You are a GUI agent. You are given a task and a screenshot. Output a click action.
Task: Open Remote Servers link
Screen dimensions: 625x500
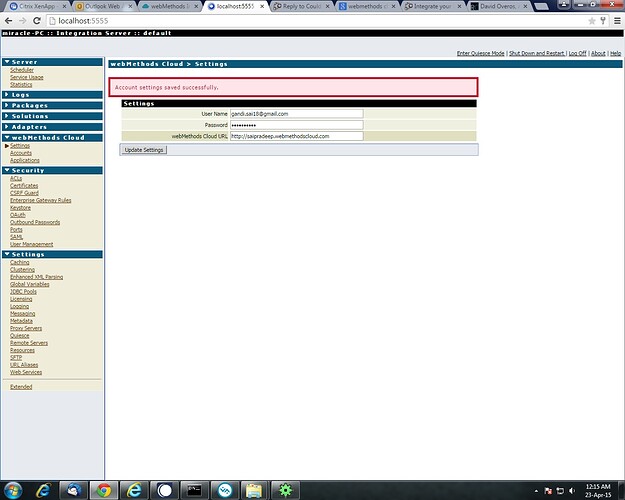pyautogui.click(x=29, y=343)
